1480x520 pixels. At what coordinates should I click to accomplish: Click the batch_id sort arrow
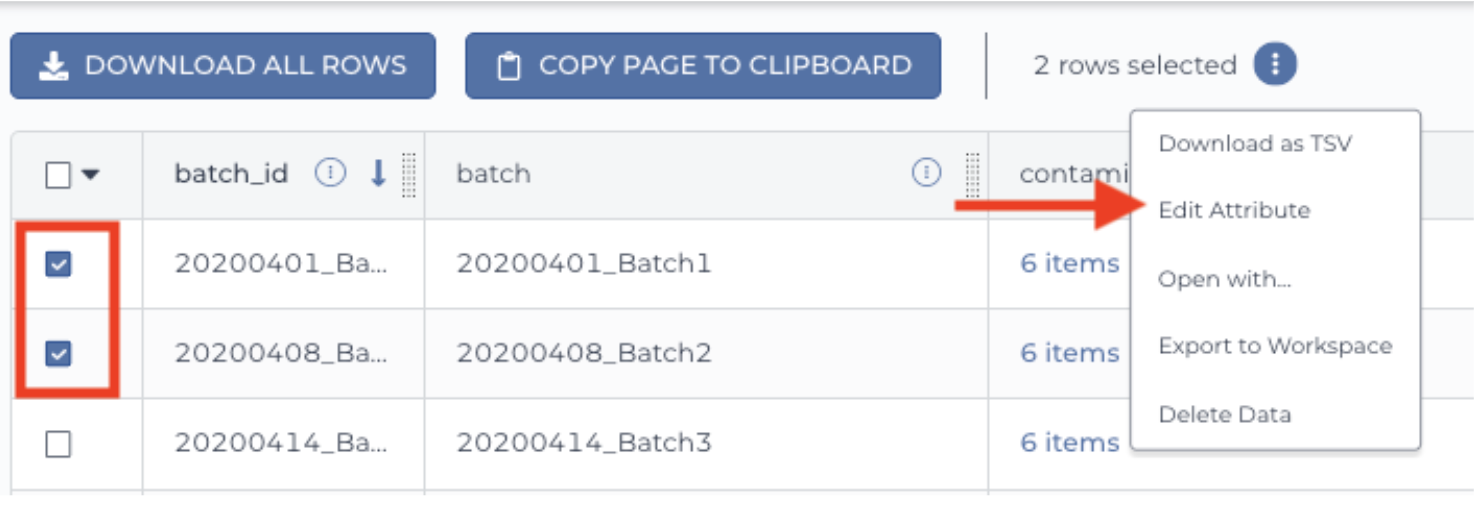(x=378, y=174)
